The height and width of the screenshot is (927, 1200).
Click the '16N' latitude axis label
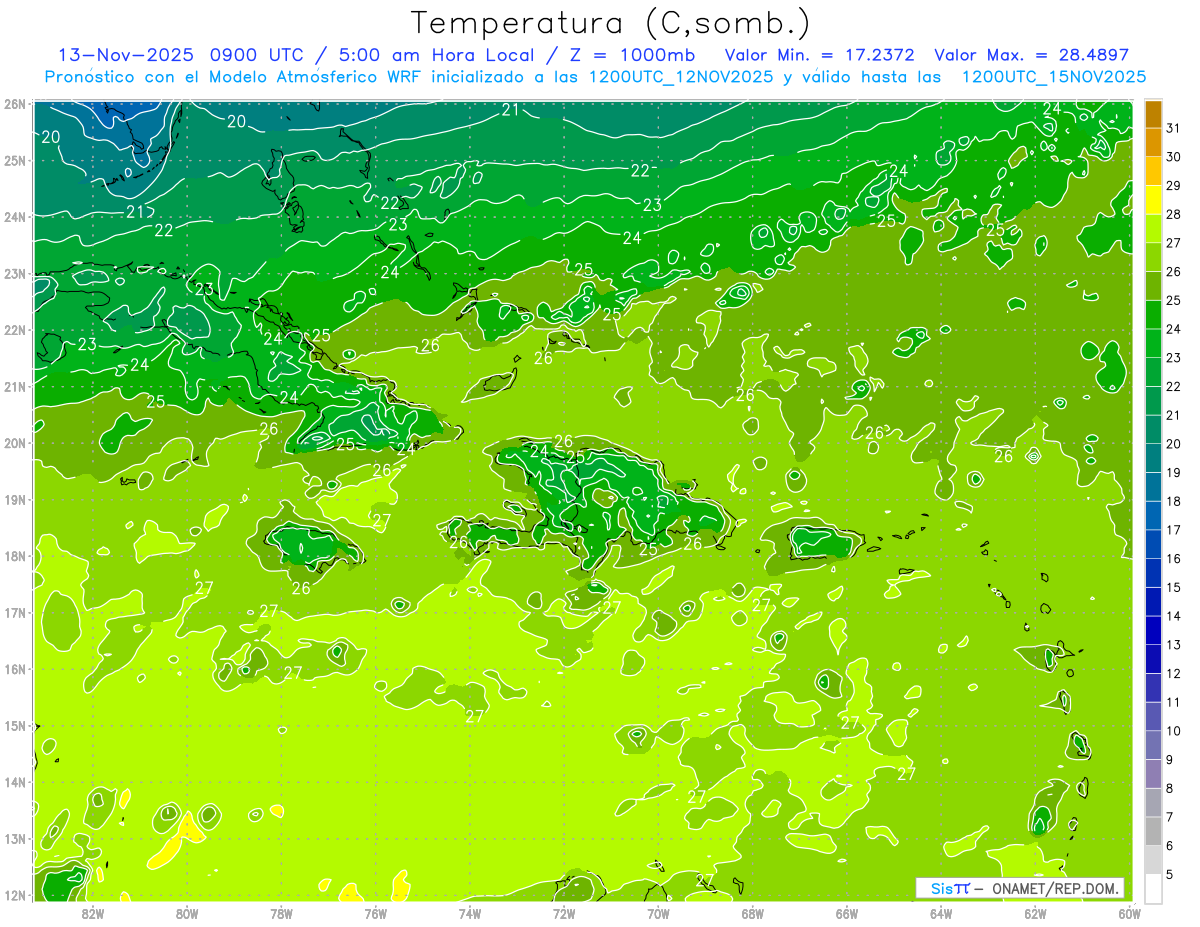[x=15, y=669]
